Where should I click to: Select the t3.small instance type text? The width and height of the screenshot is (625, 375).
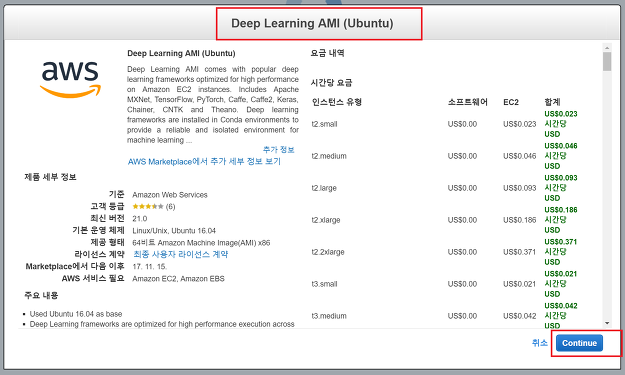click(x=324, y=284)
